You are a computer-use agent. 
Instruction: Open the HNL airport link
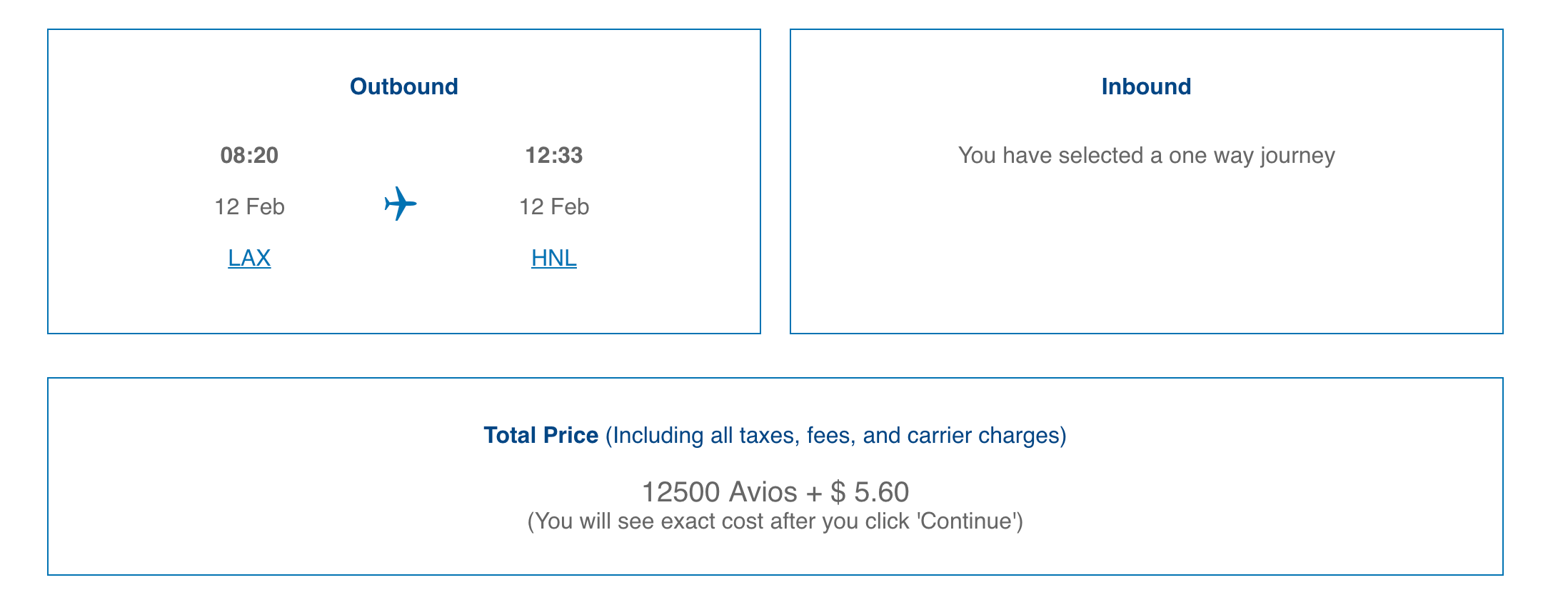click(554, 258)
